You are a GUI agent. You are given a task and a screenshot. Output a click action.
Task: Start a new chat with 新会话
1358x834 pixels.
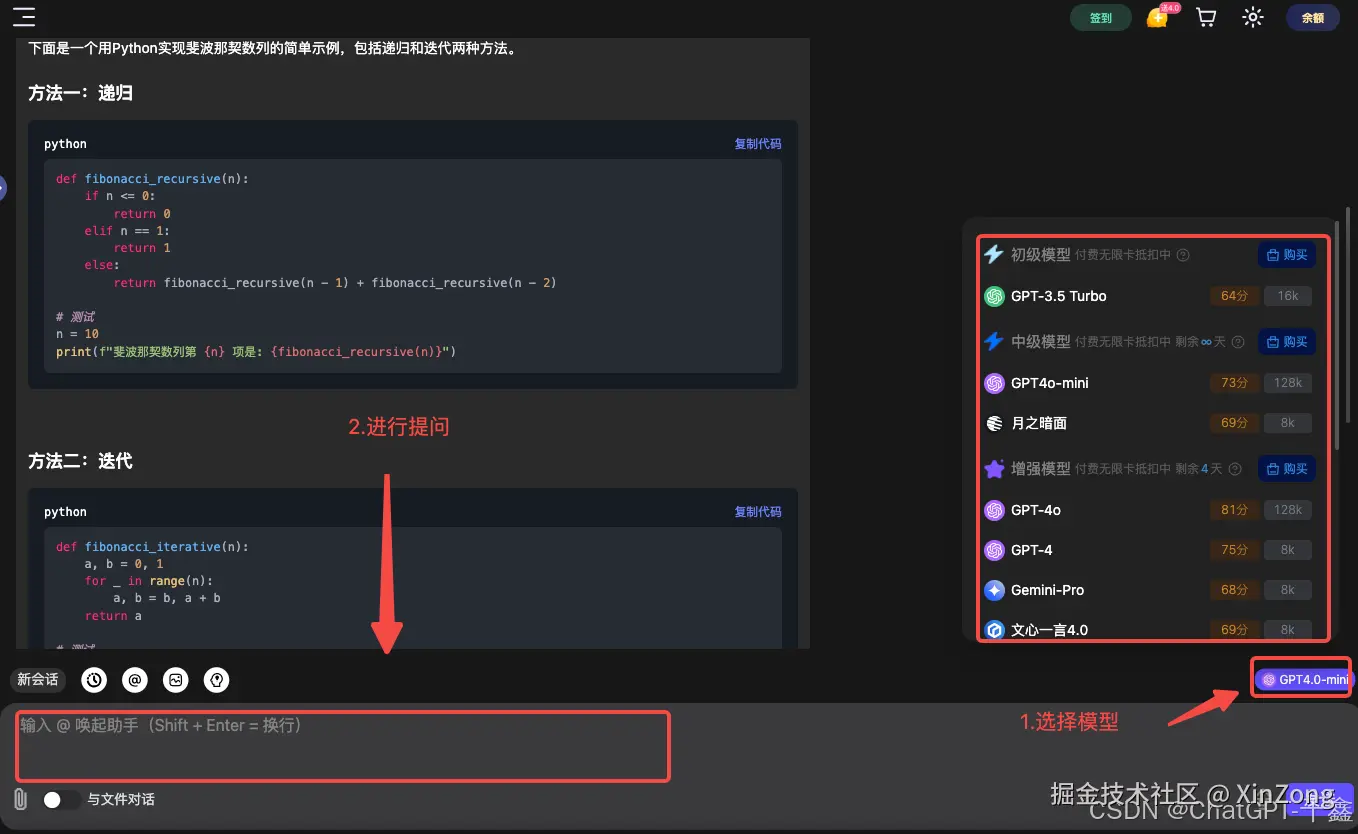(37, 680)
